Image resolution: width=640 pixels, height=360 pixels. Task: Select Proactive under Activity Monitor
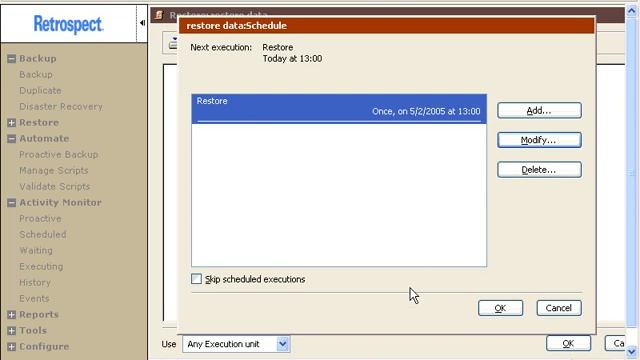(40, 219)
